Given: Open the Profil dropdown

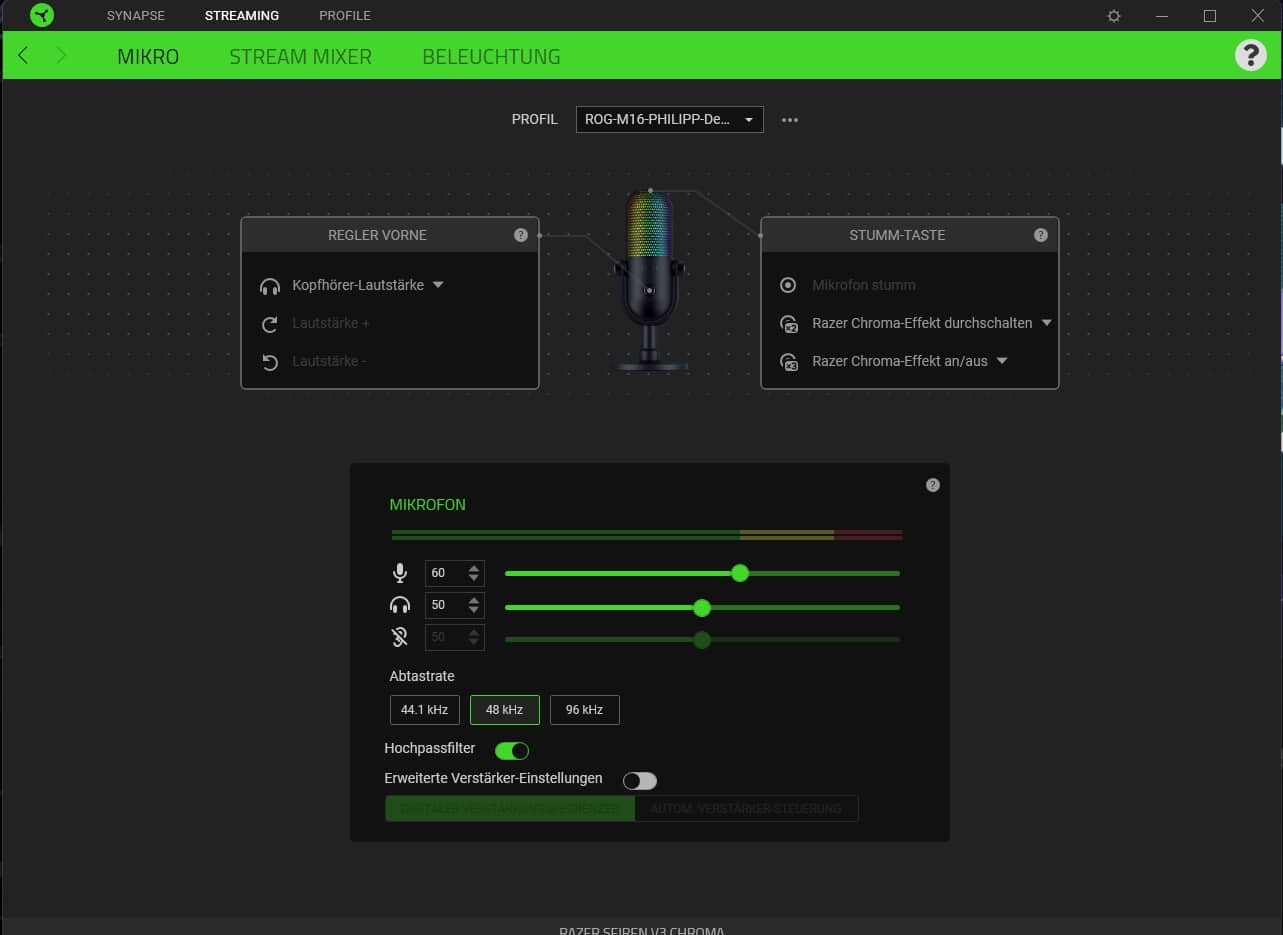Looking at the screenshot, I should tap(669, 120).
